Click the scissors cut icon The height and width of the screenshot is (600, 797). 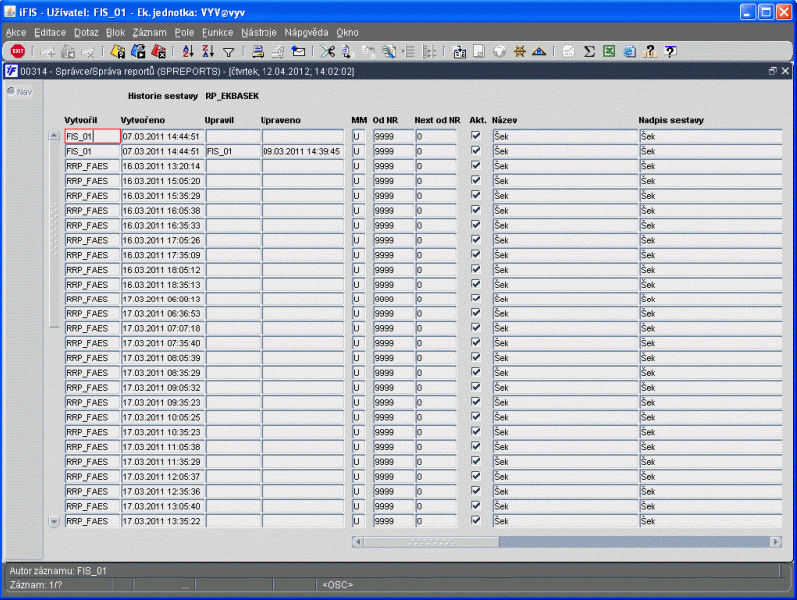tap(328, 51)
